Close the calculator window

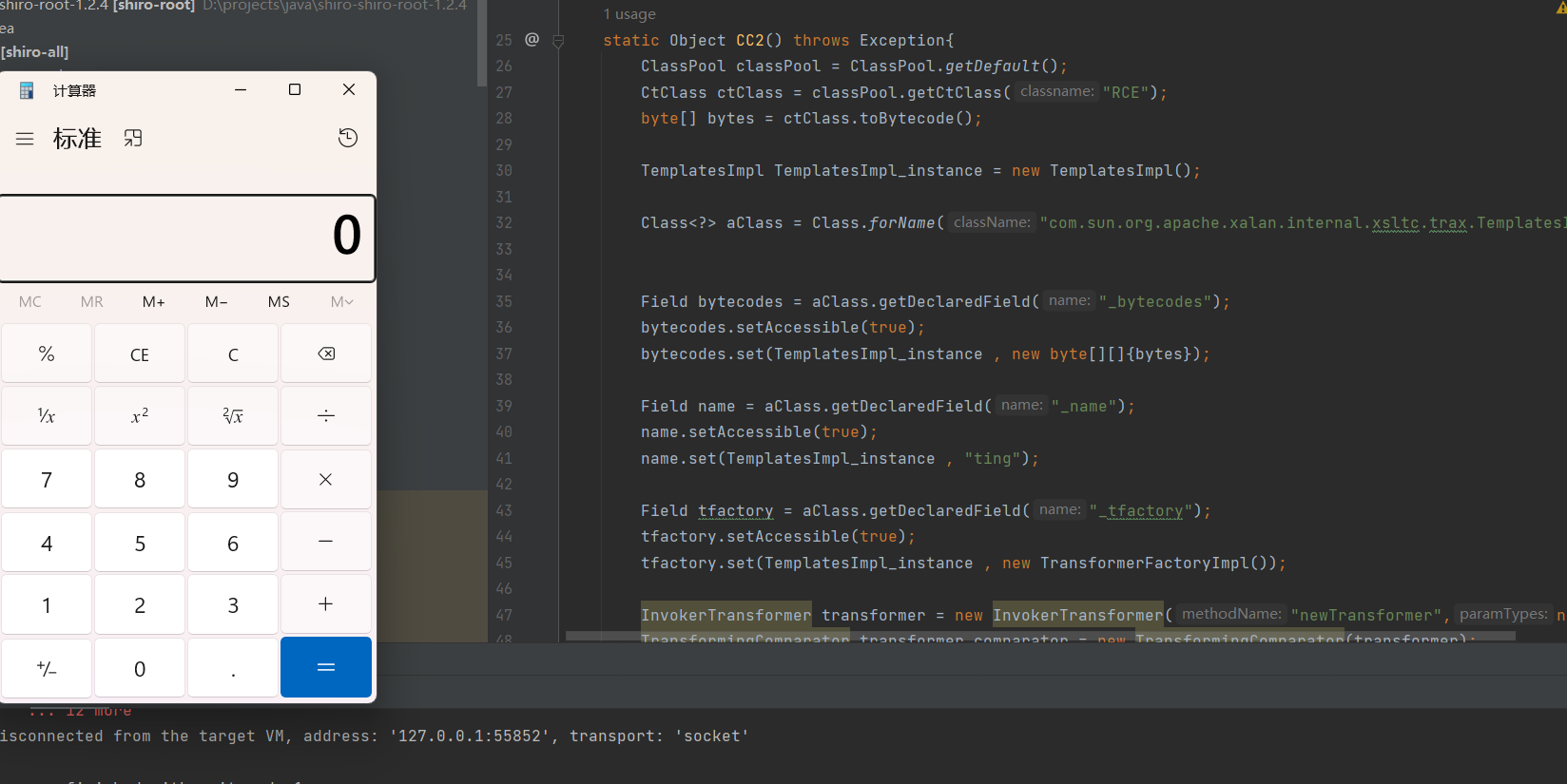(x=349, y=89)
